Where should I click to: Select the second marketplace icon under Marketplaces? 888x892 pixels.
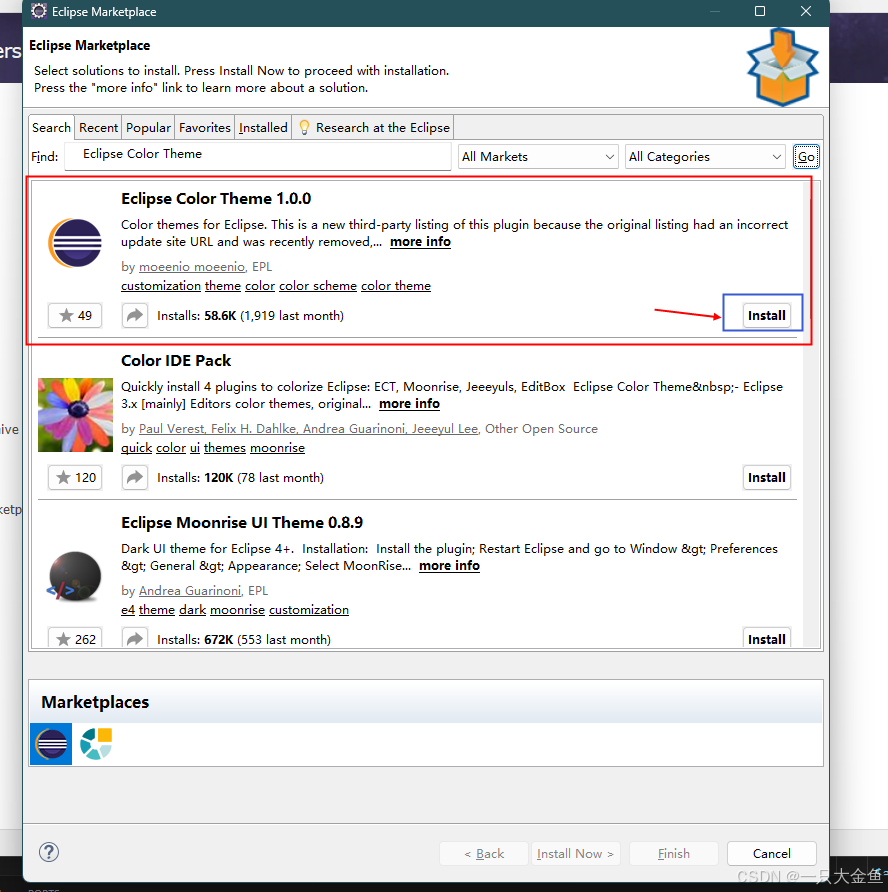click(x=96, y=744)
